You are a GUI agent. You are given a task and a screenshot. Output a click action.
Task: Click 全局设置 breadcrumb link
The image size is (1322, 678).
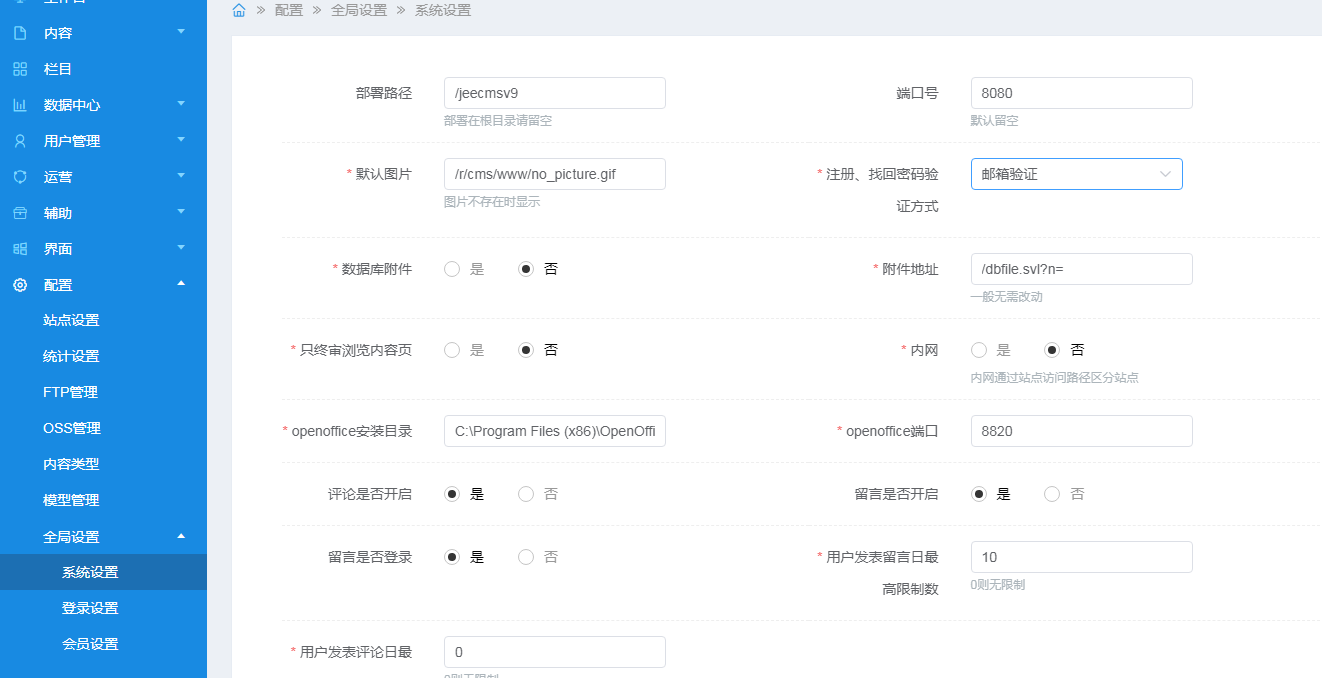tap(358, 11)
